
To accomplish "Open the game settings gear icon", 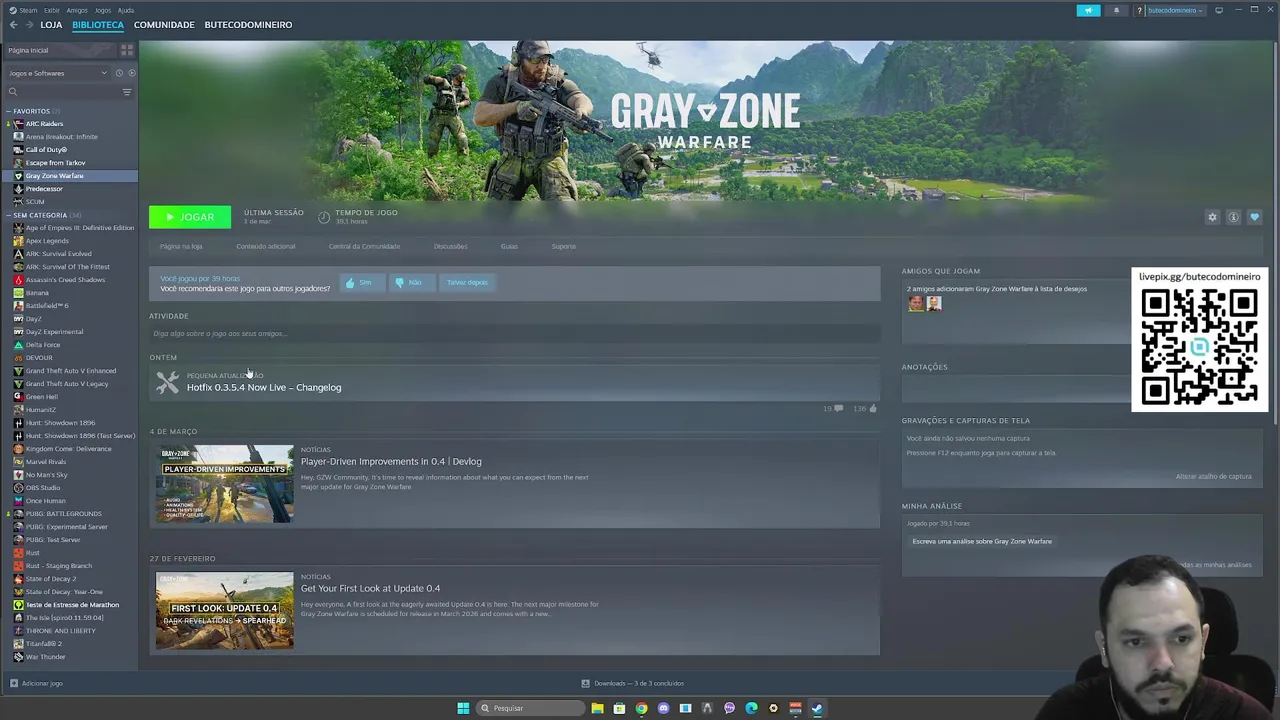I will [x=1212, y=217].
